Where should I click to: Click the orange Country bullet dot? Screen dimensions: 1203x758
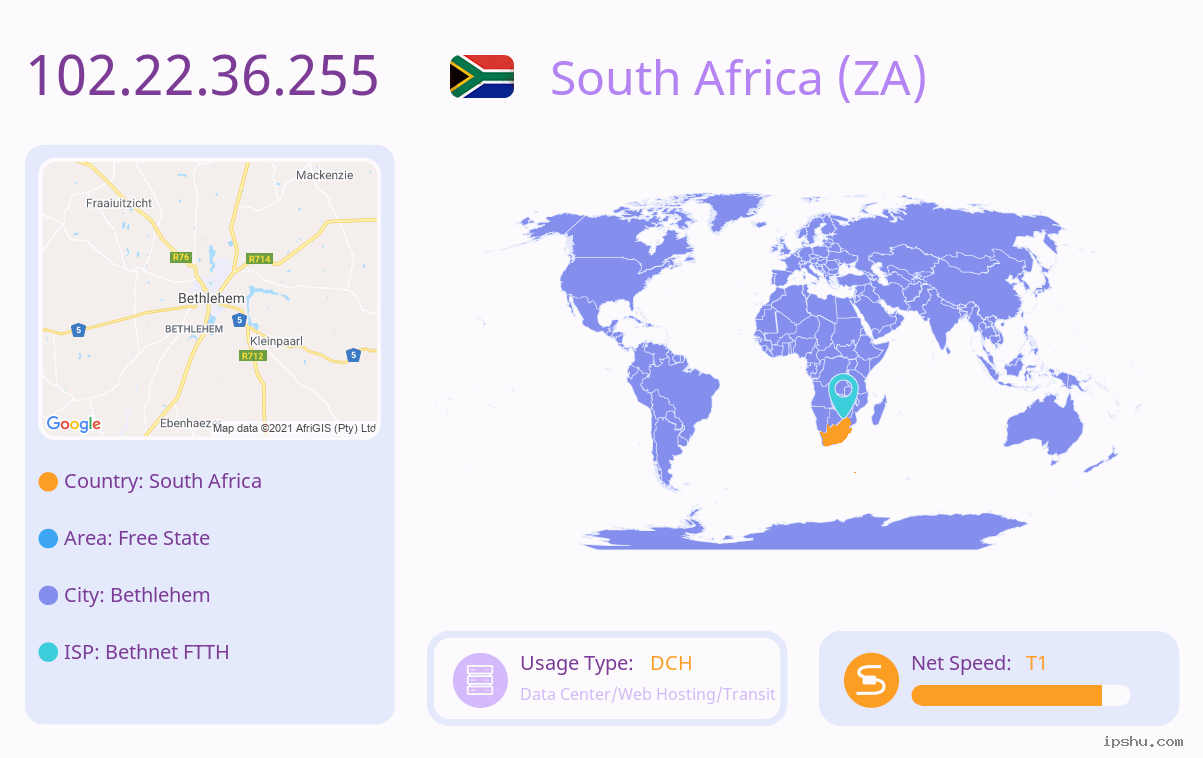tap(48, 482)
